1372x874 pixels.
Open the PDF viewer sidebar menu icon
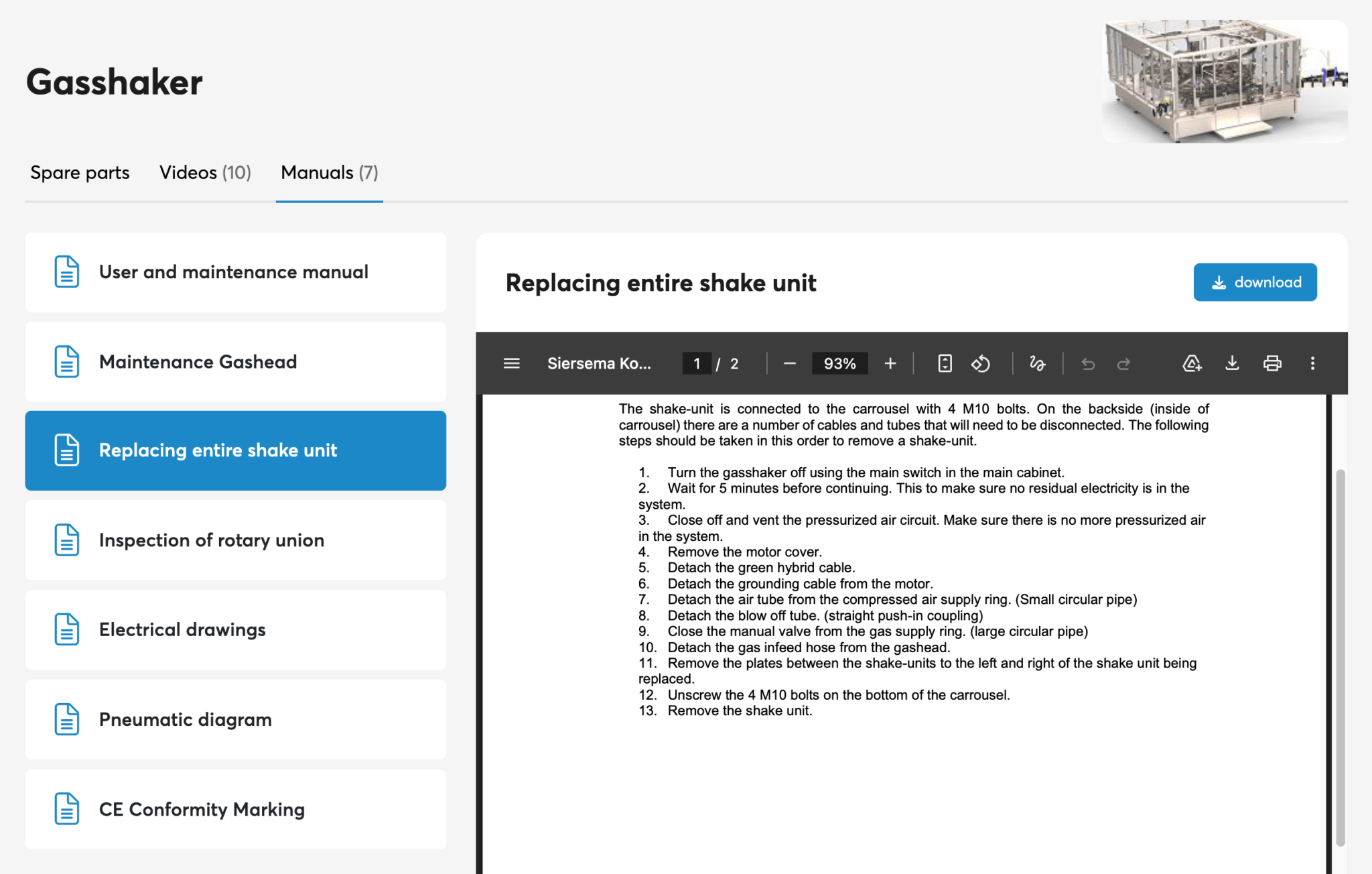[x=511, y=363]
